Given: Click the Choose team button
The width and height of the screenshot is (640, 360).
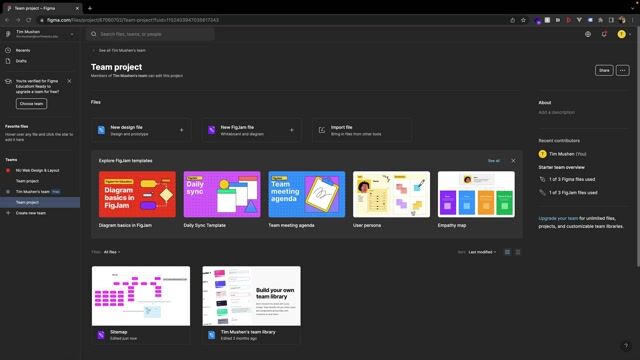Looking at the screenshot, I should [x=31, y=104].
